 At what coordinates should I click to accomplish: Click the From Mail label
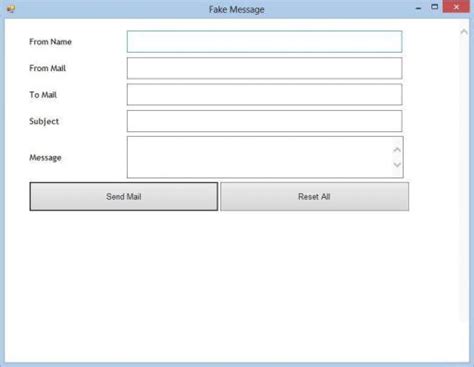[x=47, y=68]
